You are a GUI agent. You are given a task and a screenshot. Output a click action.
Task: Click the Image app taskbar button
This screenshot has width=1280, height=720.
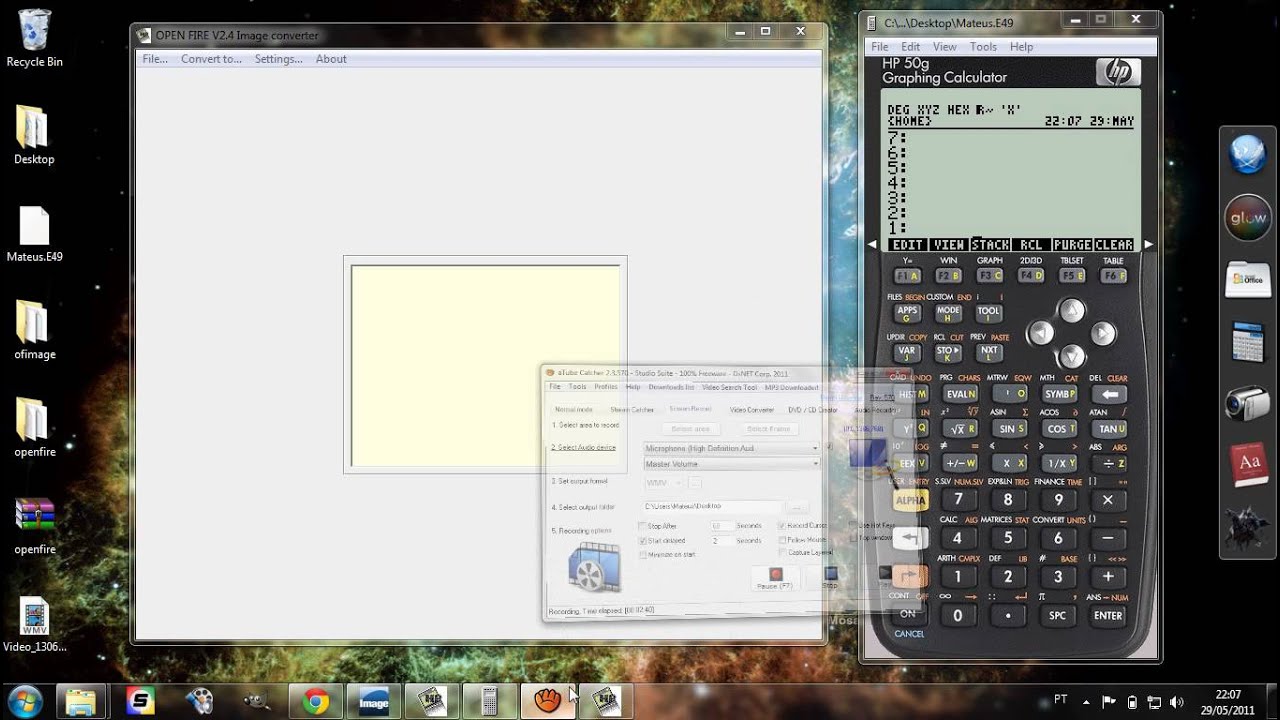[x=373, y=702]
